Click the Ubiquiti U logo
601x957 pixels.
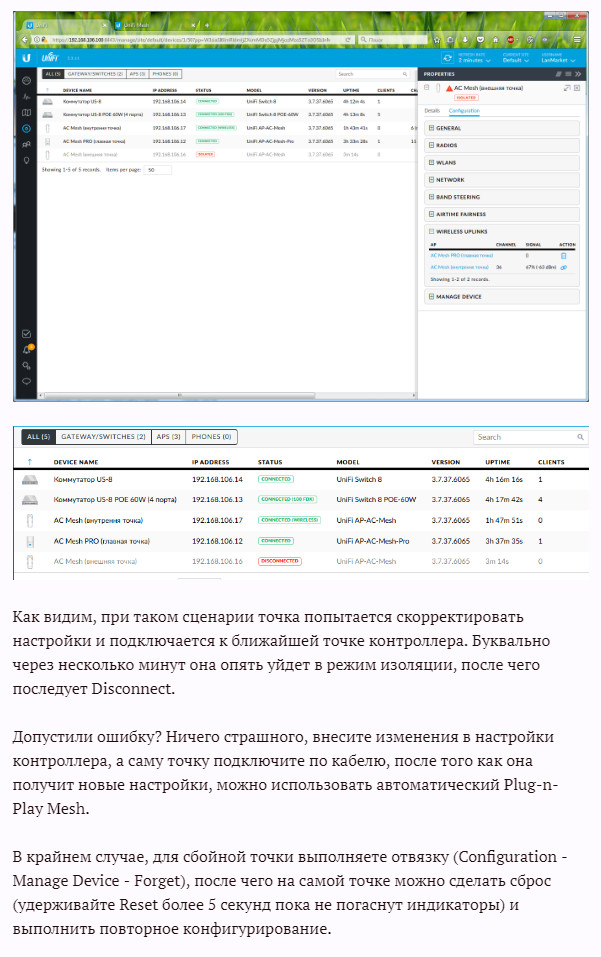pos(26,58)
